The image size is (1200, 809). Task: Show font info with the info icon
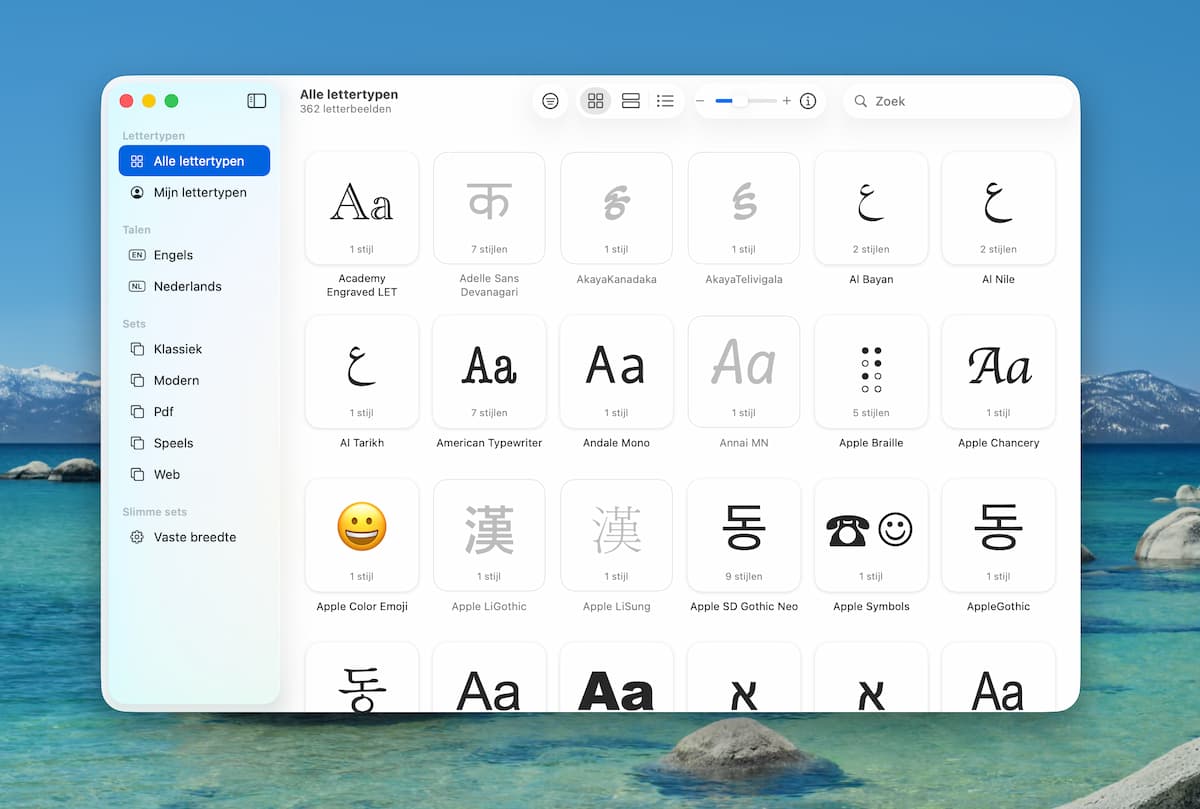click(809, 101)
